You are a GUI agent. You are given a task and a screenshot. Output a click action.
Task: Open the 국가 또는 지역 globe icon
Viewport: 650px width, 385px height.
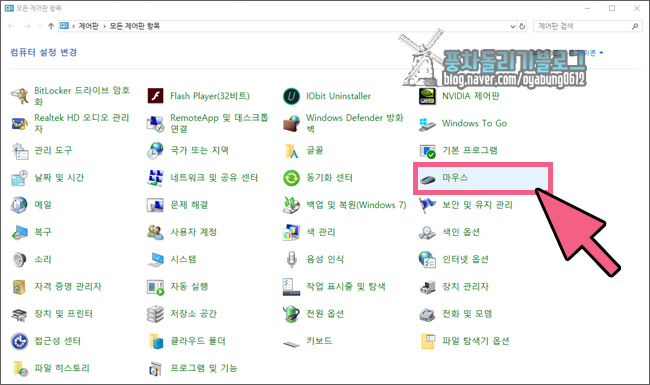coord(155,151)
